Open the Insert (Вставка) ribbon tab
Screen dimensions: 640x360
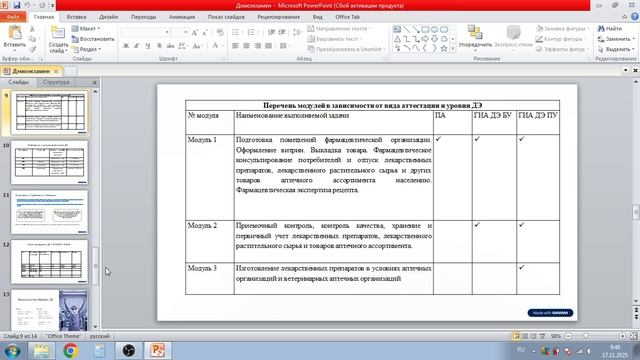click(76, 17)
